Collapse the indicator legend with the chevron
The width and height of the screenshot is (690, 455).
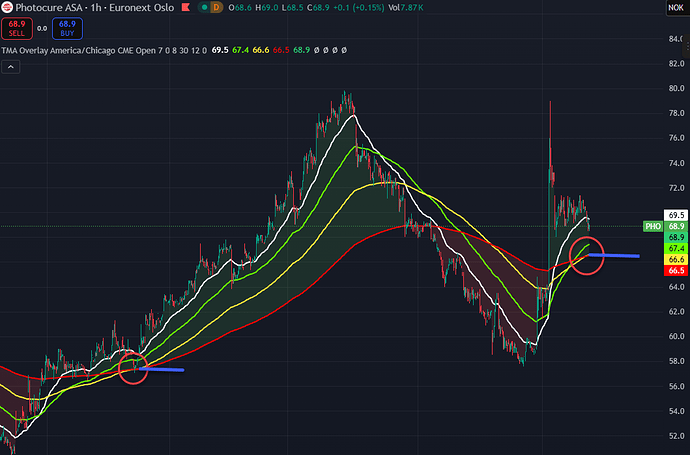point(12,67)
